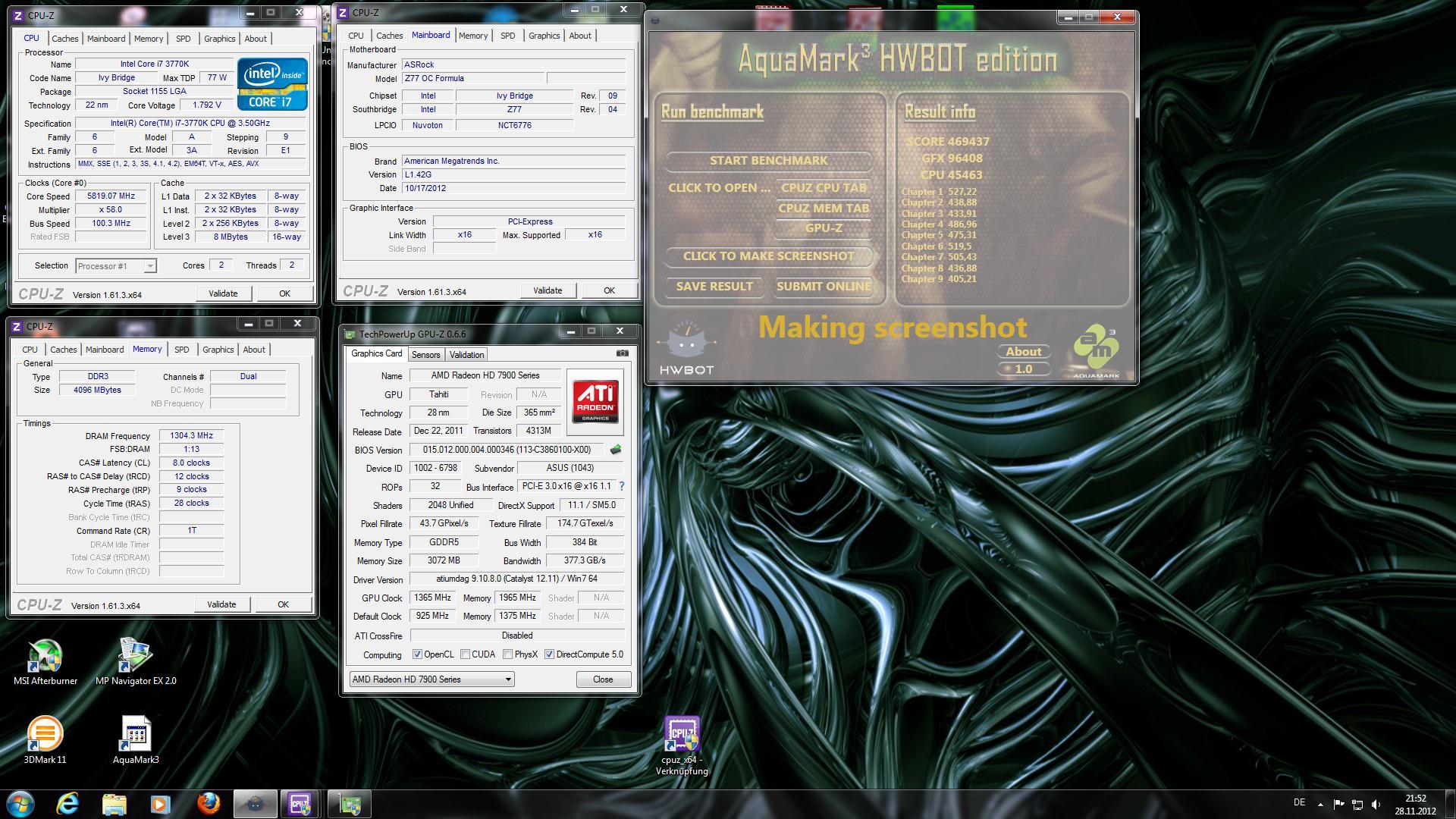
Task: Click 'Chapter 1 527,22' result line
Action: tap(939, 192)
